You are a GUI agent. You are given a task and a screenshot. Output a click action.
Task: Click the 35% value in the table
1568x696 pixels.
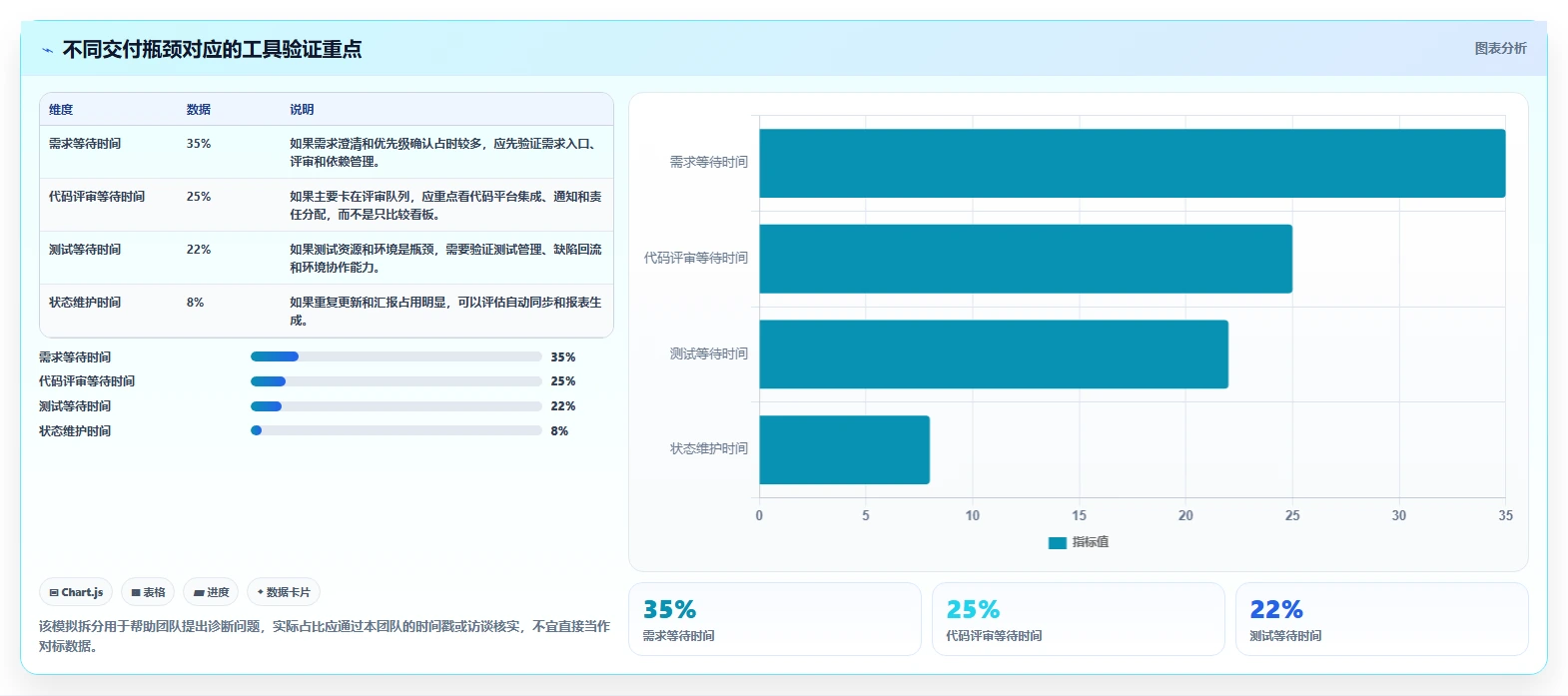pyautogui.click(x=199, y=144)
